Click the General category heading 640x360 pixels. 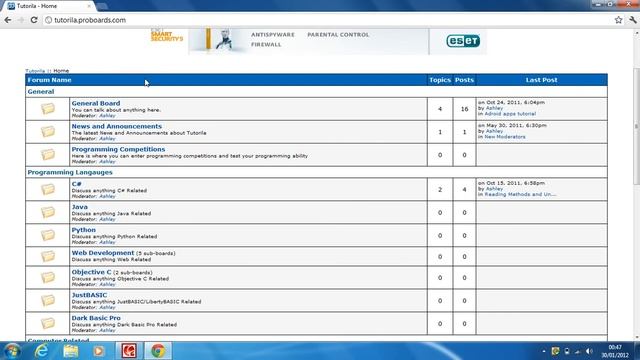tap(41, 91)
